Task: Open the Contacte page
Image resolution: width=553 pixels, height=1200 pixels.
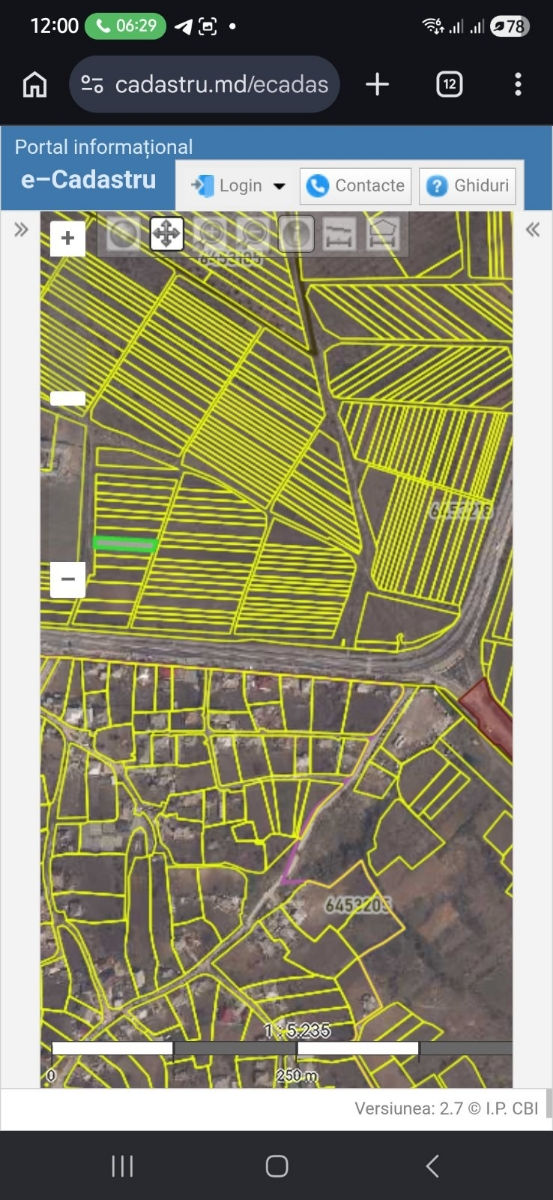Action: pyautogui.click(x=355, y=186)
